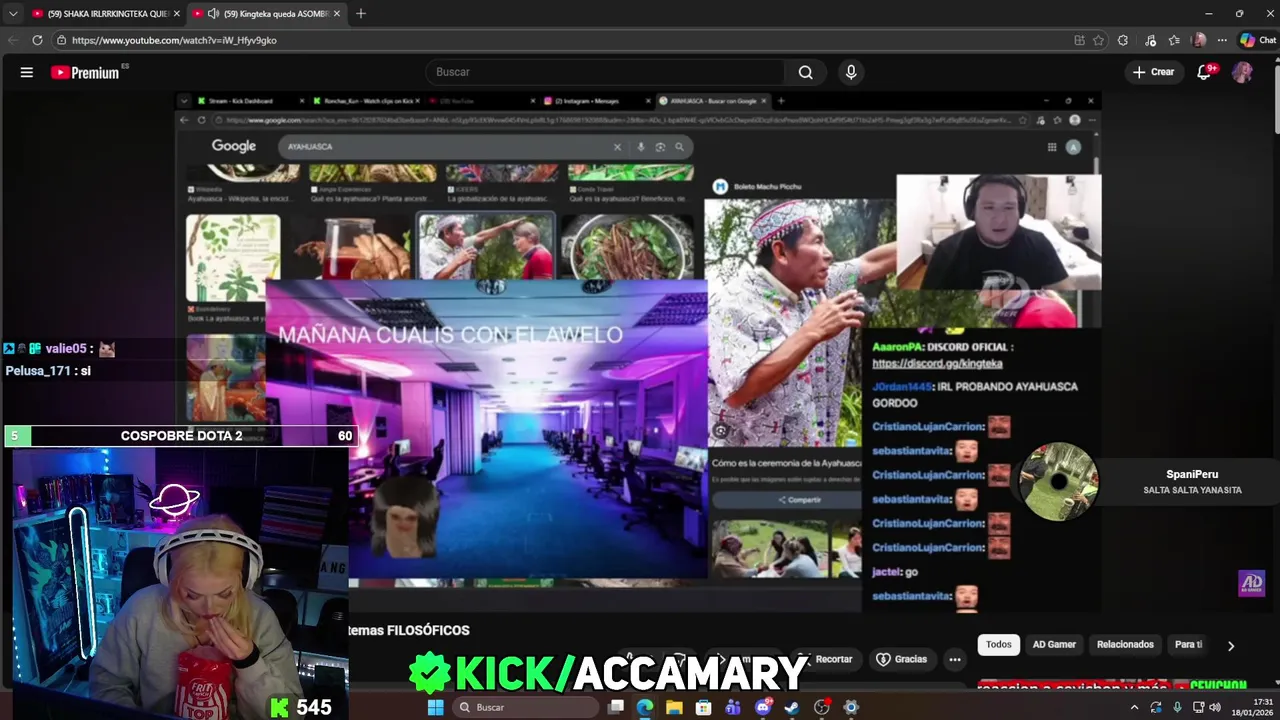Click the video player area

pyautogui.click(x=640, y=350)
